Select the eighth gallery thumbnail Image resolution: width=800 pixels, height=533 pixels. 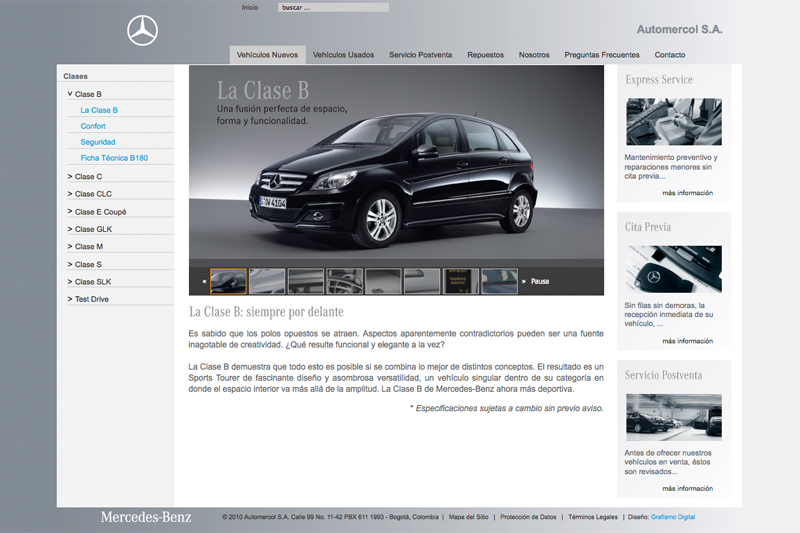tap(499, 281)
